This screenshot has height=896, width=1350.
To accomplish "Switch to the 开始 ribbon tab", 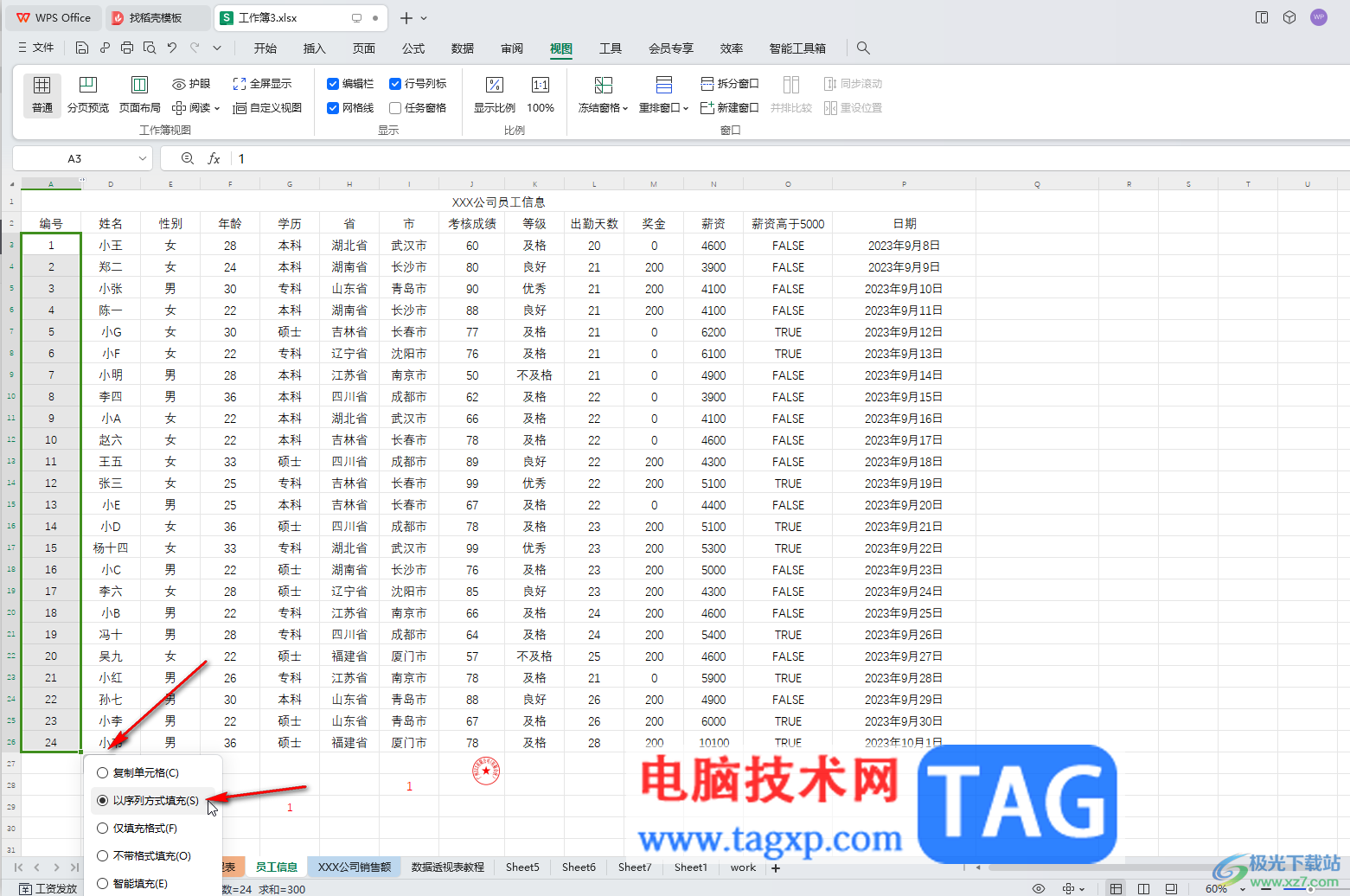I will [x=266, y=48].
